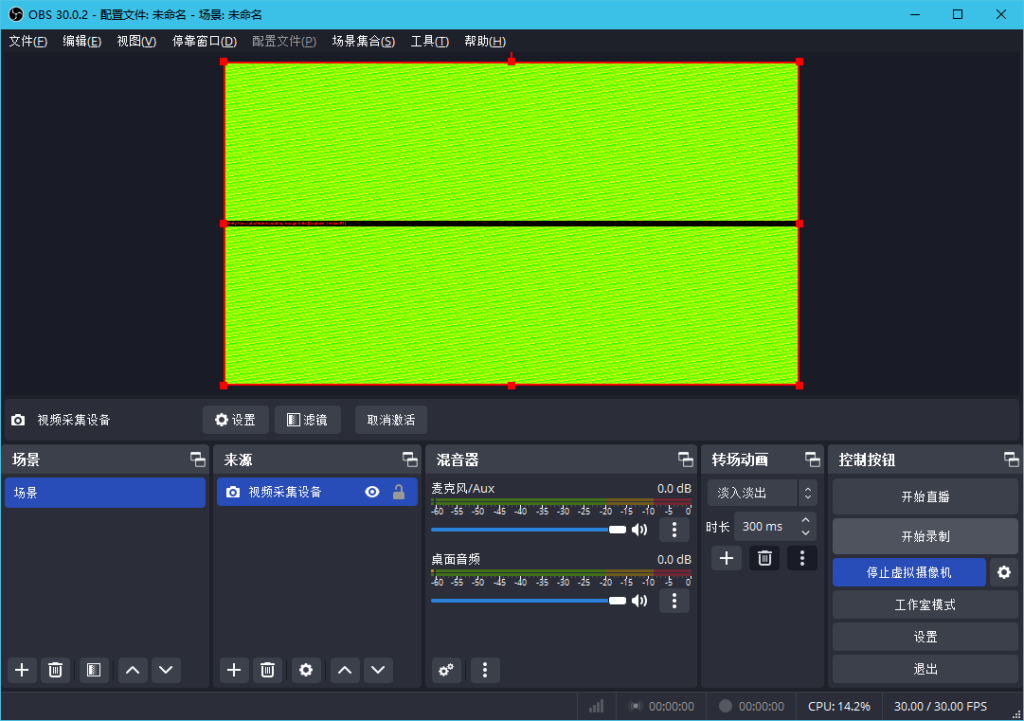Open advanced audio properties gears icon
Image resolution: width=1024 pixels, height=721 pixels.
[447, 670]
